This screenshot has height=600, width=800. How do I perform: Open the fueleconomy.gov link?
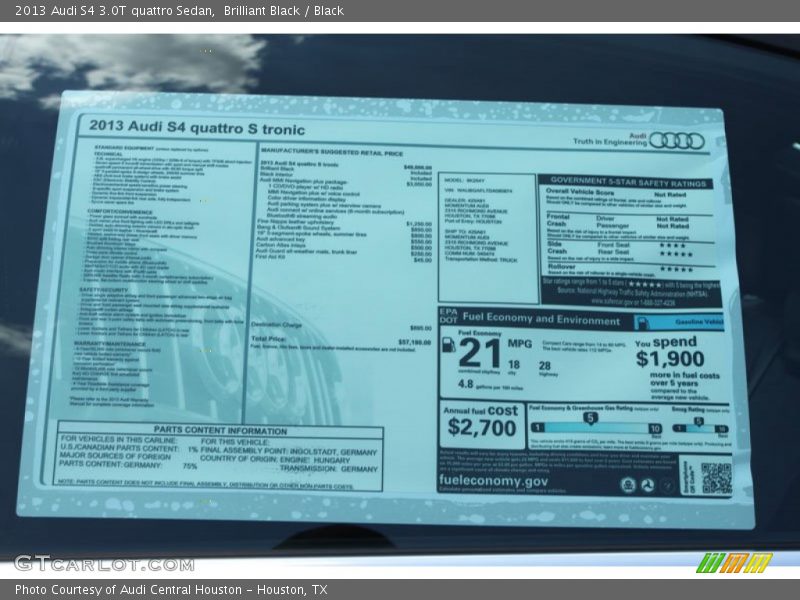[493, 481]
